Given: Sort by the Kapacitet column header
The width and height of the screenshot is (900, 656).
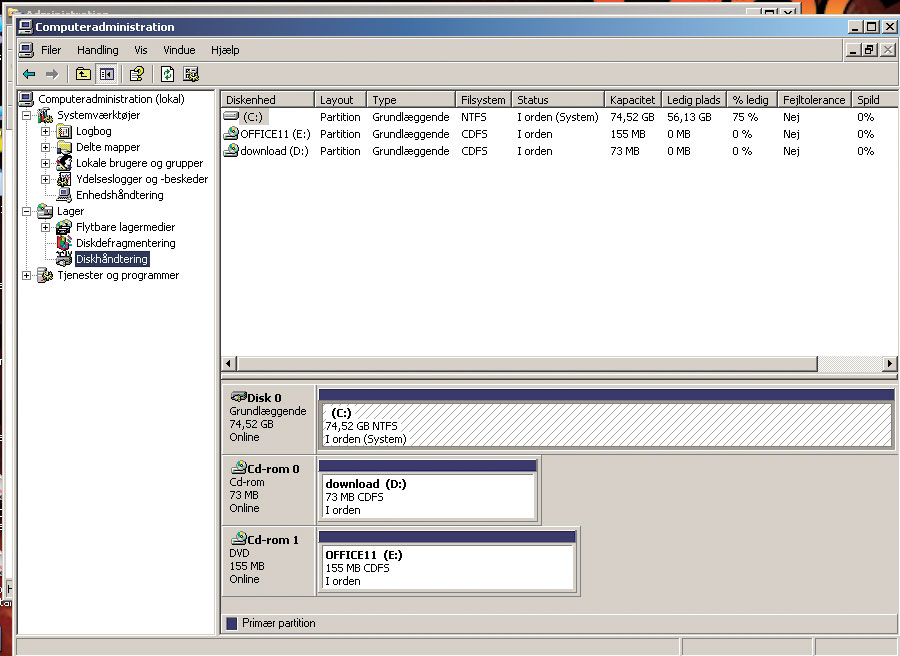Looking at the screenshot, I should click(632, 100).
